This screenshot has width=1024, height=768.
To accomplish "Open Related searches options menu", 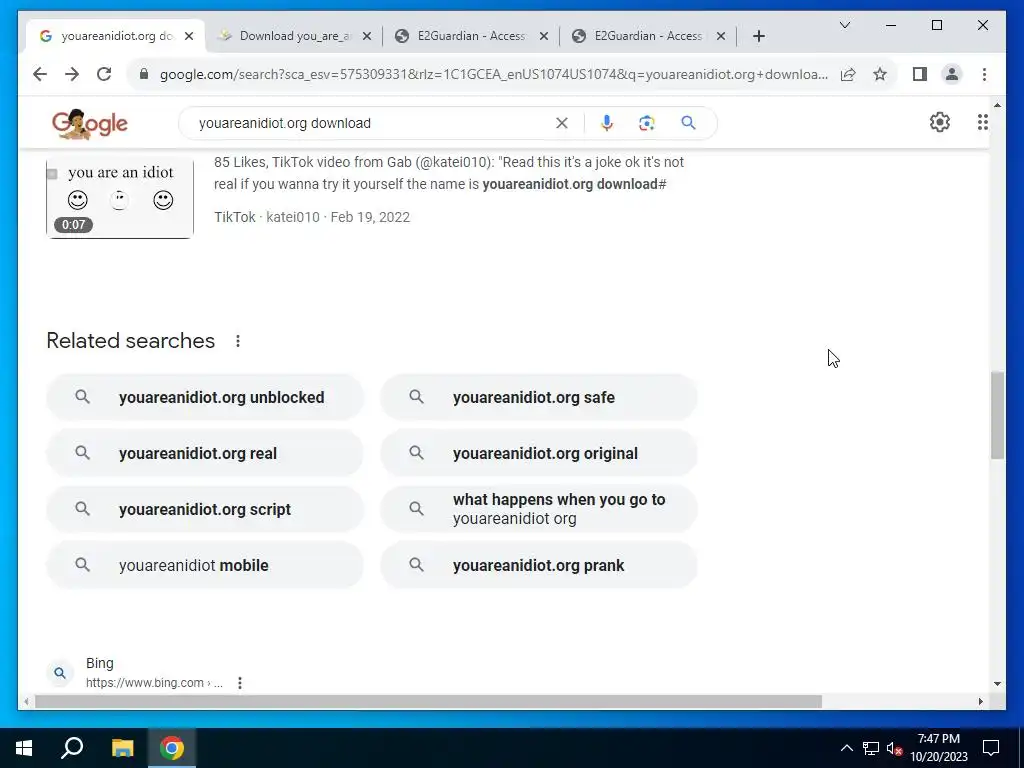I will [238, 341].
